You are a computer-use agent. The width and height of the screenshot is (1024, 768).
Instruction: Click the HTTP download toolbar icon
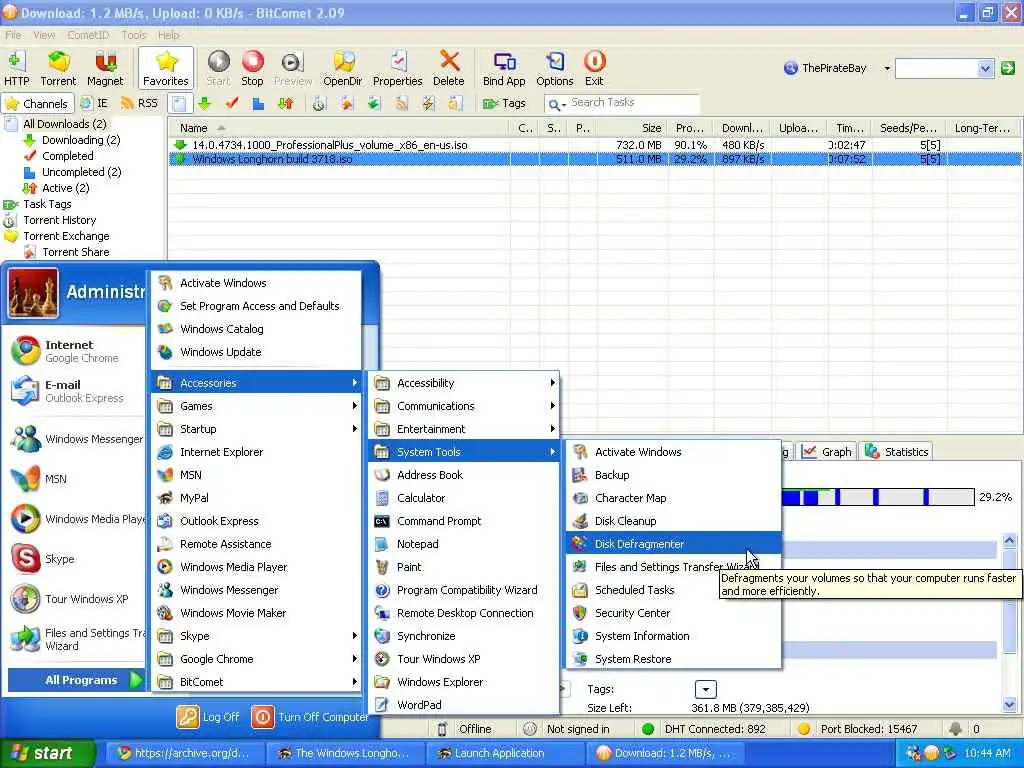click(16, 68)
